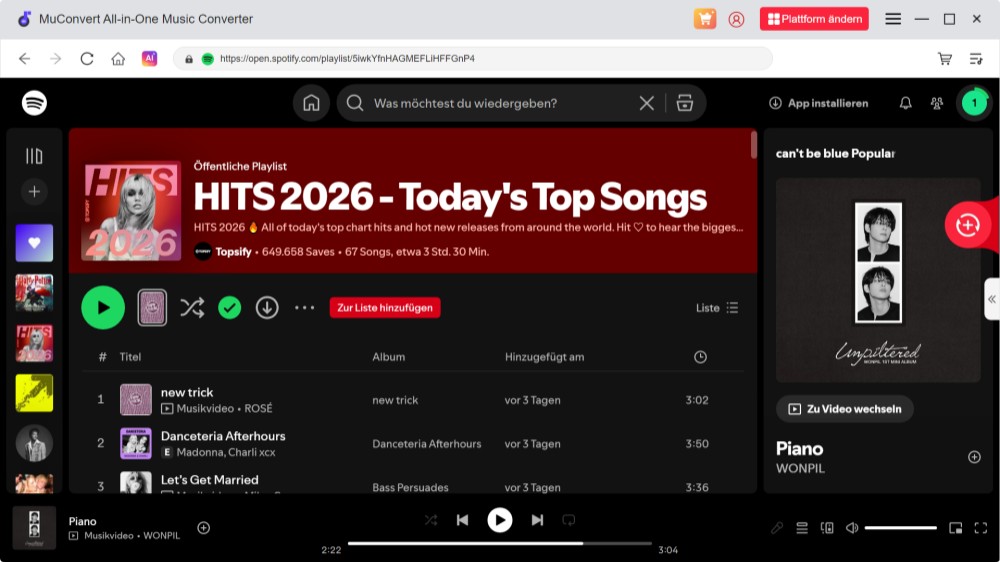Play the current song Piano

[x=499, y=521]
